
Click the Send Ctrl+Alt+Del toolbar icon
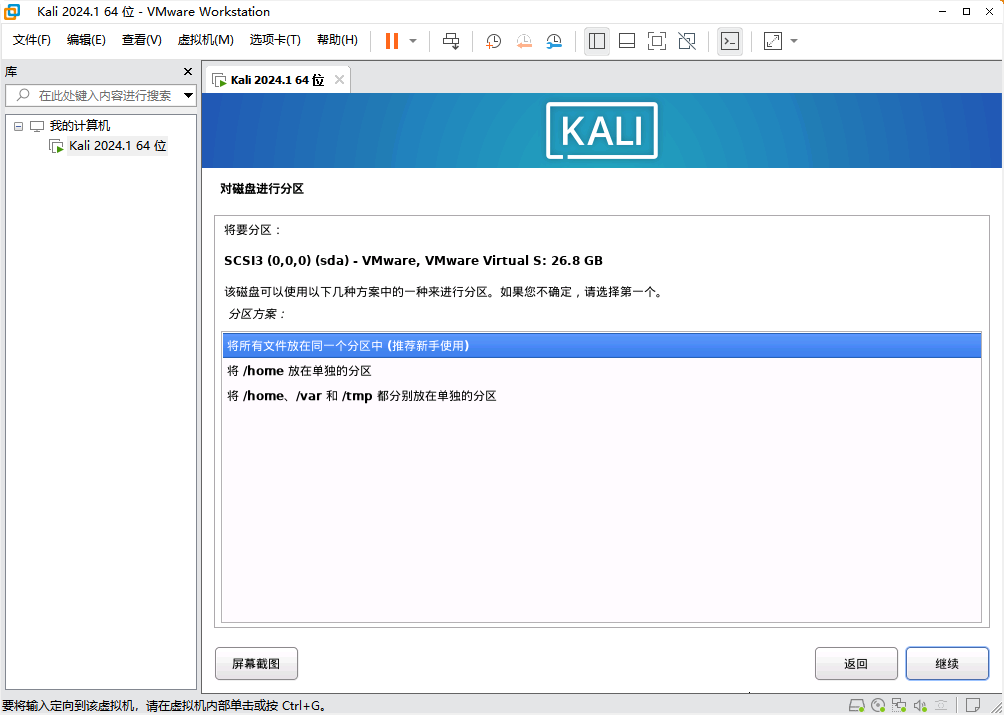click(x=451, y=41)
